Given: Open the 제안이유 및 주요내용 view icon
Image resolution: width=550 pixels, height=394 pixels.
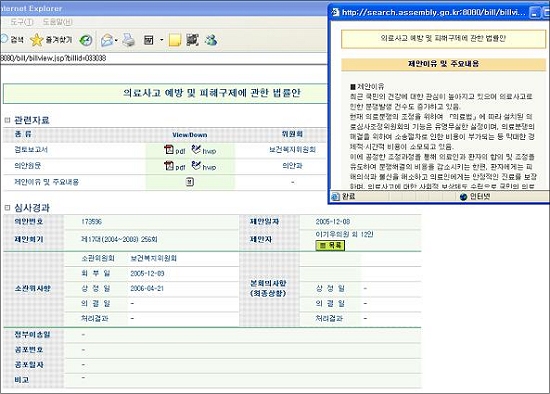Looking at the screenshot, I should click(190, 182).
